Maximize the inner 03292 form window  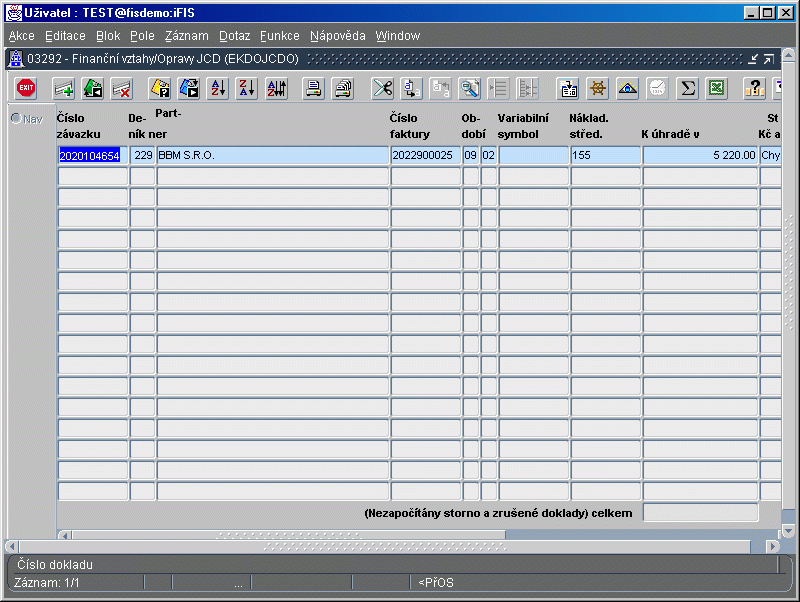pos(769,59)
